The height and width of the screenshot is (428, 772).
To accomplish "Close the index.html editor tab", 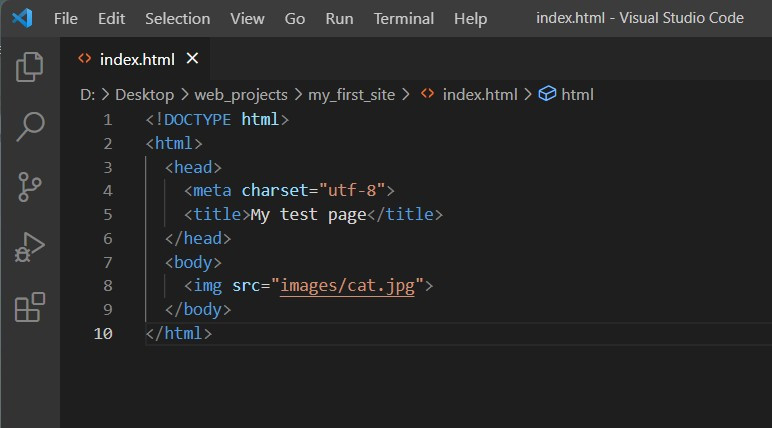I will point(193,59).
